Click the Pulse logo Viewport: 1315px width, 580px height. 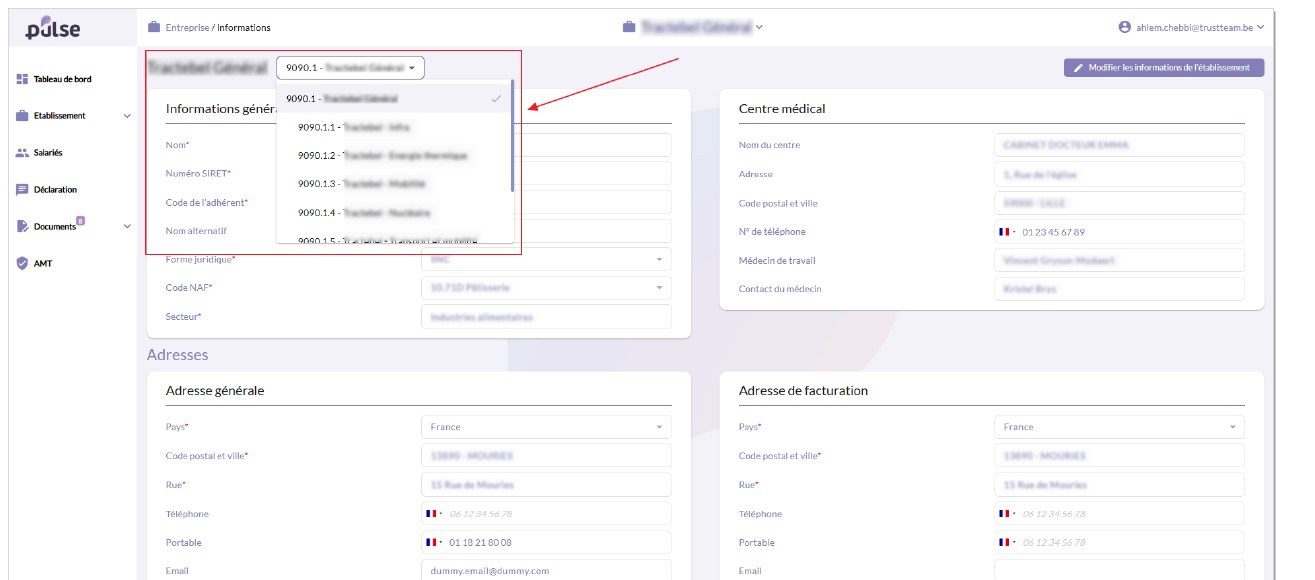point(53,29)
